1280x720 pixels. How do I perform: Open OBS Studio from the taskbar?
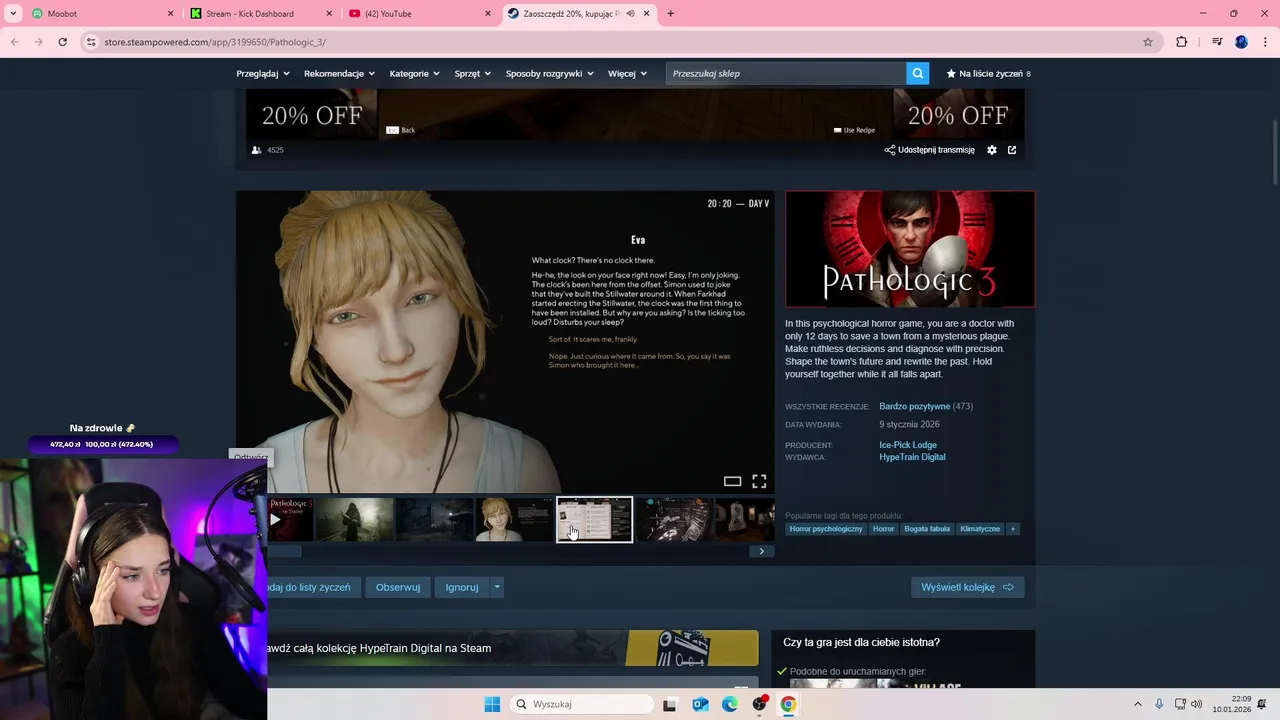[759, 704]
